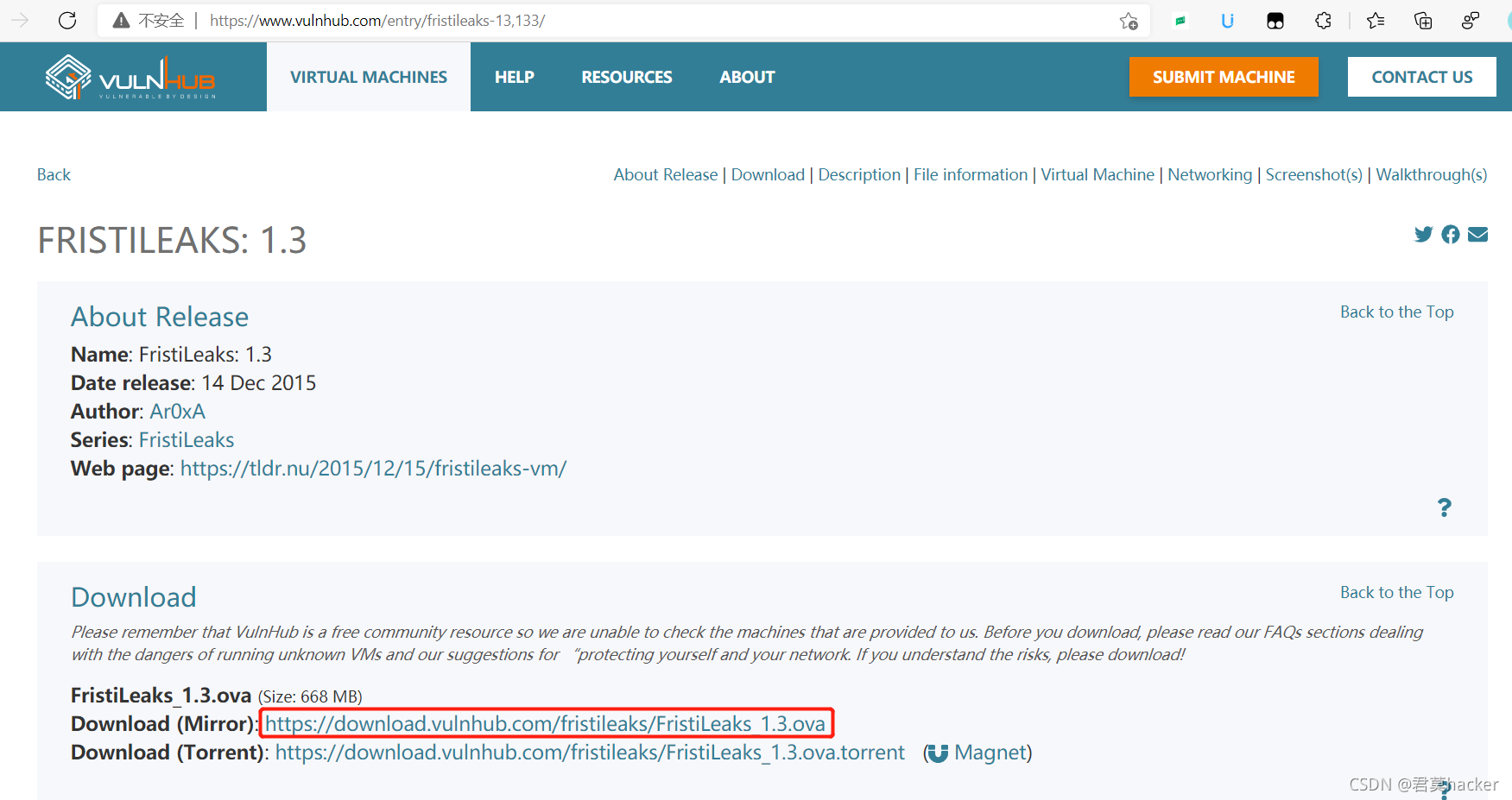
Task: Open the ABOUT menu item
Action: pos(748,77)
